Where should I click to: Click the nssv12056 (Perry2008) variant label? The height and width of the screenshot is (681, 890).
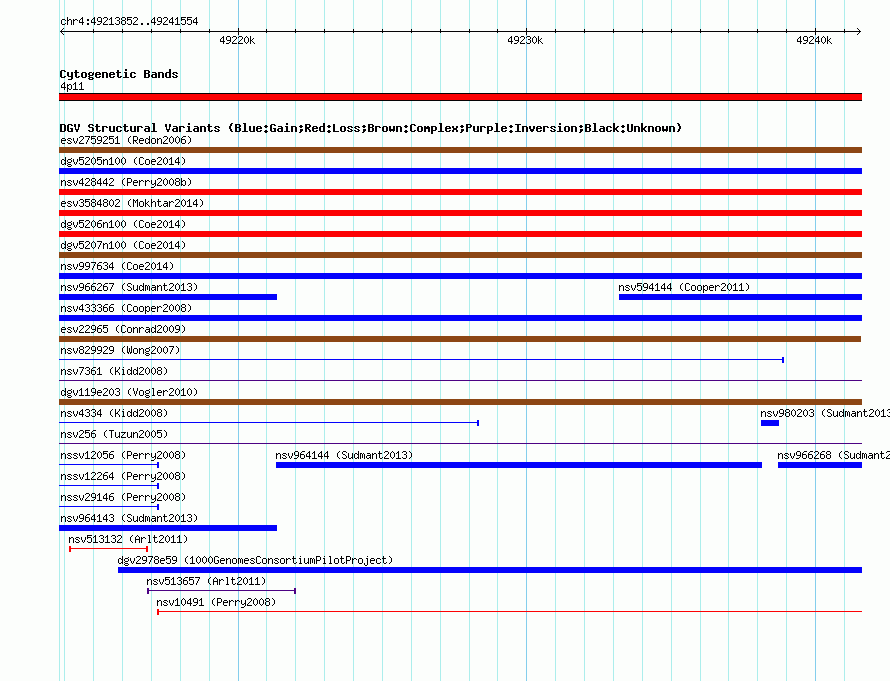click(123, 455)
